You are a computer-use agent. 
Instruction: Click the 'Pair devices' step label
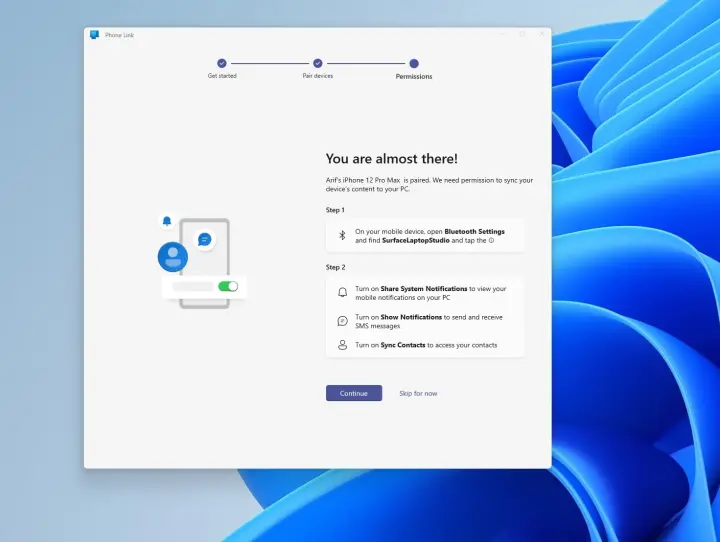318,76
